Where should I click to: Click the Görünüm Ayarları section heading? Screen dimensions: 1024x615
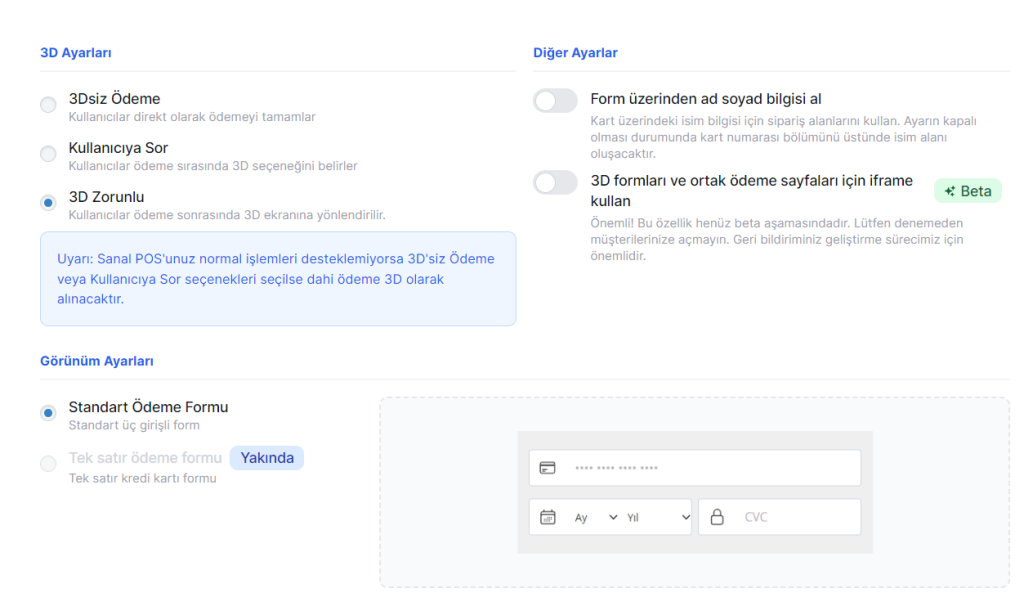click(x=97, y=361)
